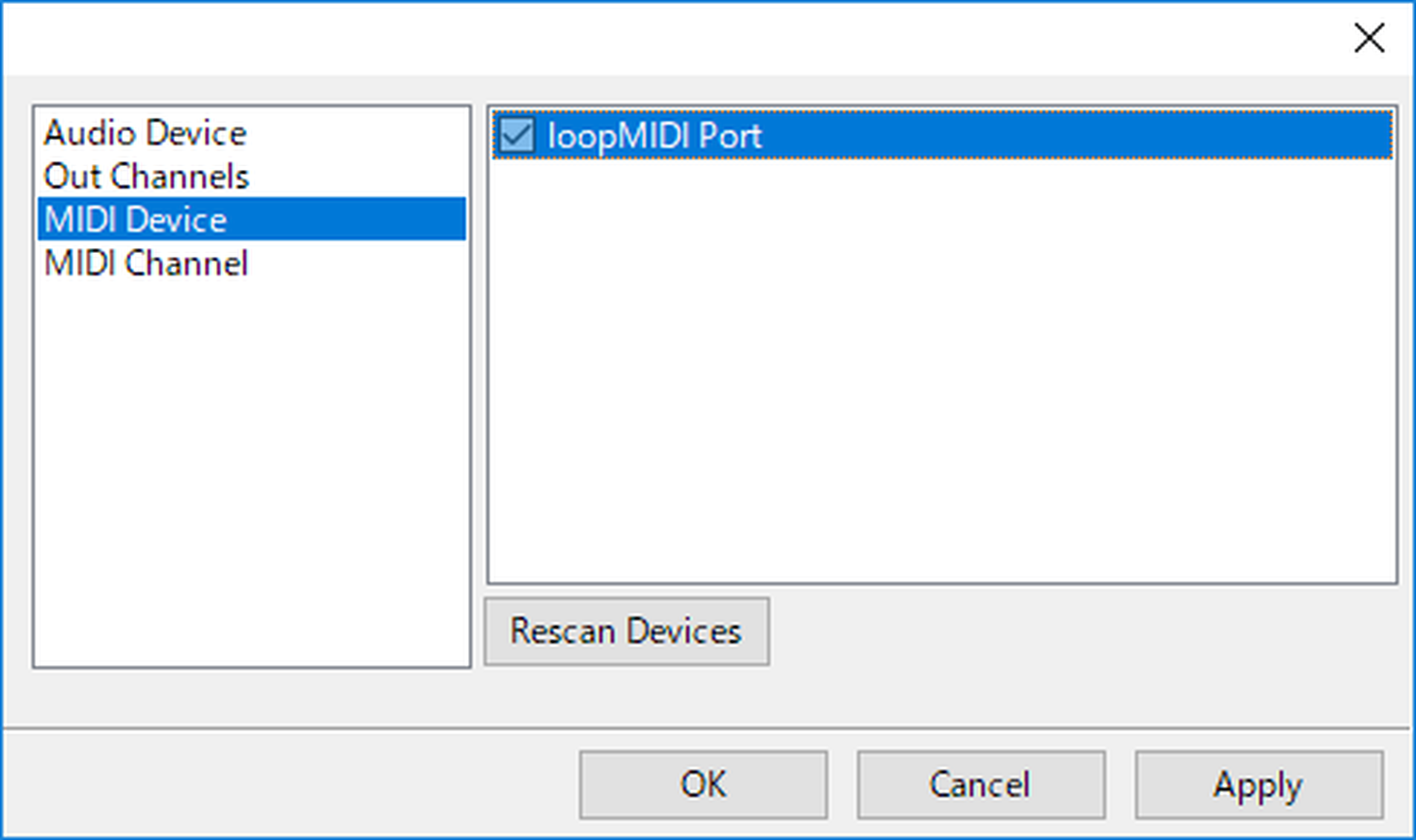Apply the current MIDI device settings
Screen dimensions: 1416x840
click(x=1258, y=784)
